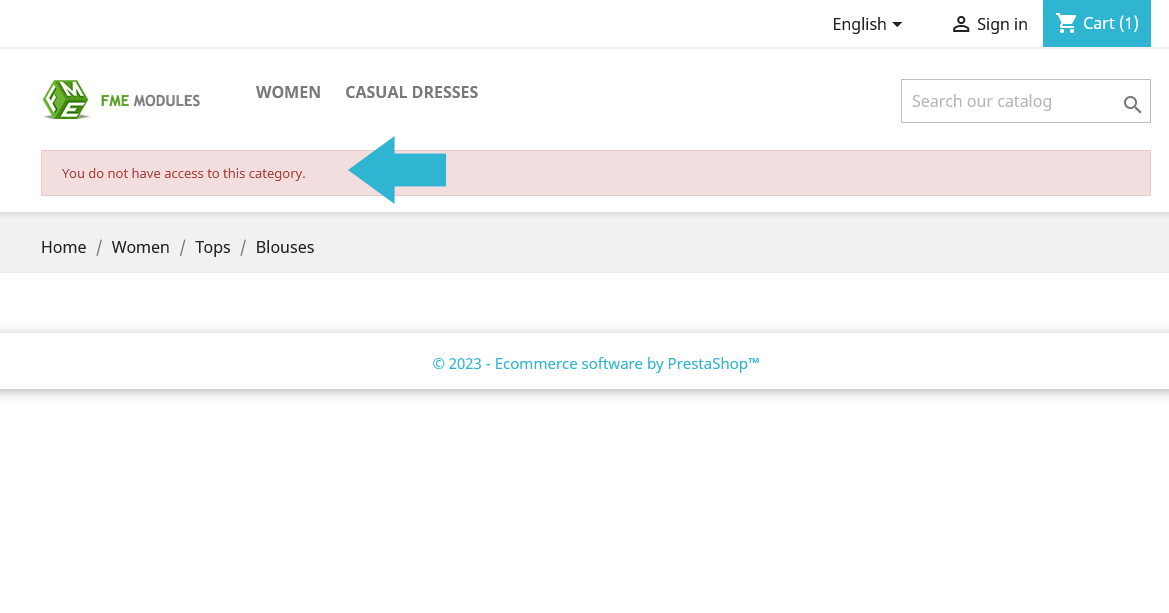Click the slash separator between Tops and Blouses

tap(242, 248)
